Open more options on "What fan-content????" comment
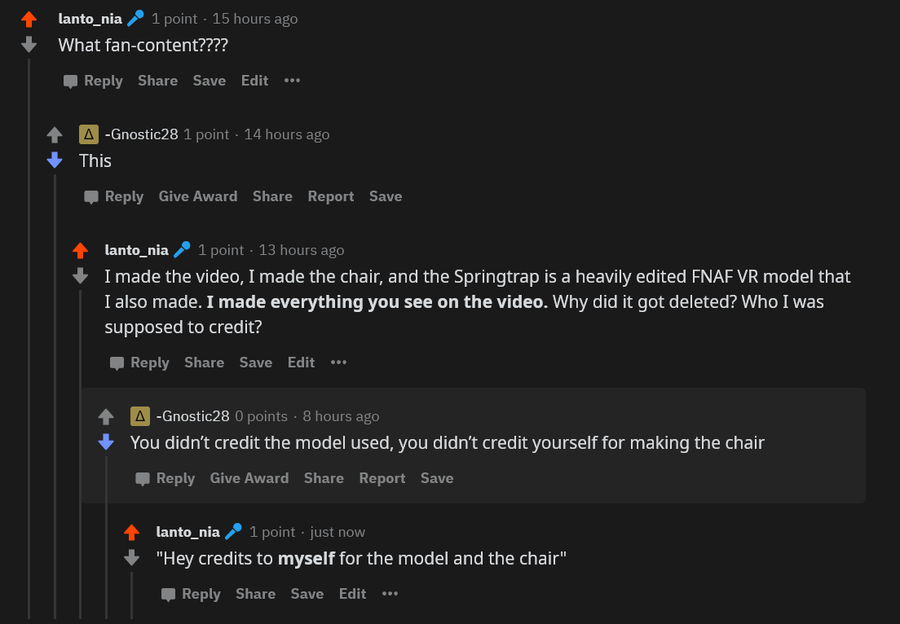This screenshot has width=900, height=624. (x=292, y=81)
